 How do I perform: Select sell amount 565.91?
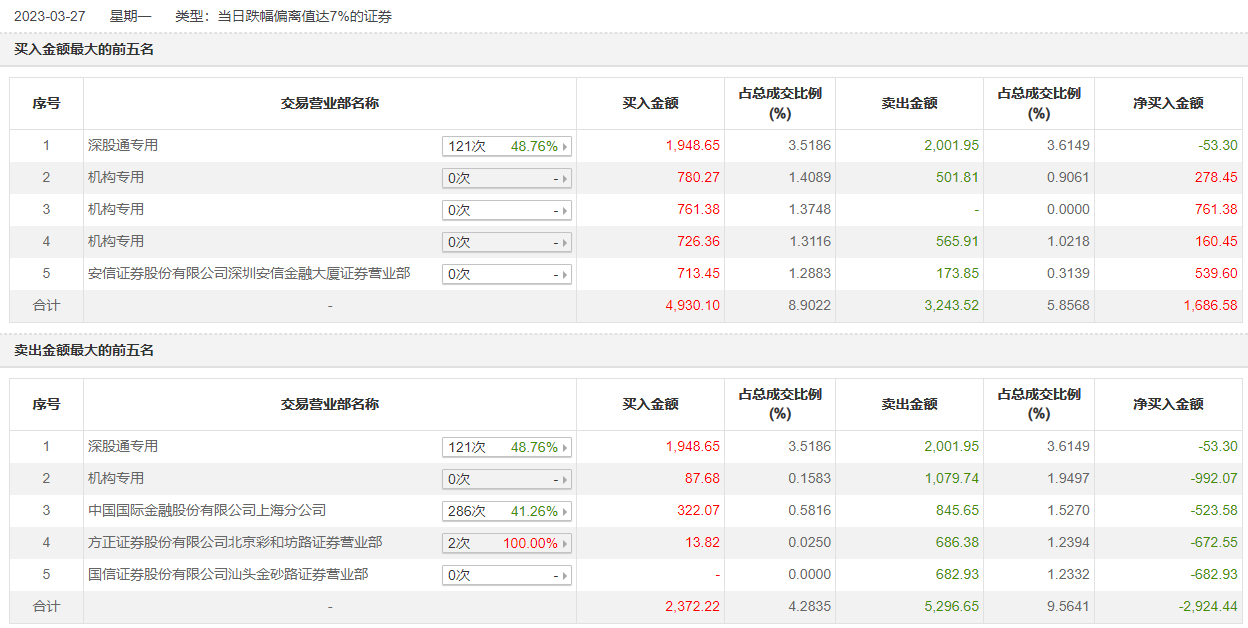pos(958,241)
